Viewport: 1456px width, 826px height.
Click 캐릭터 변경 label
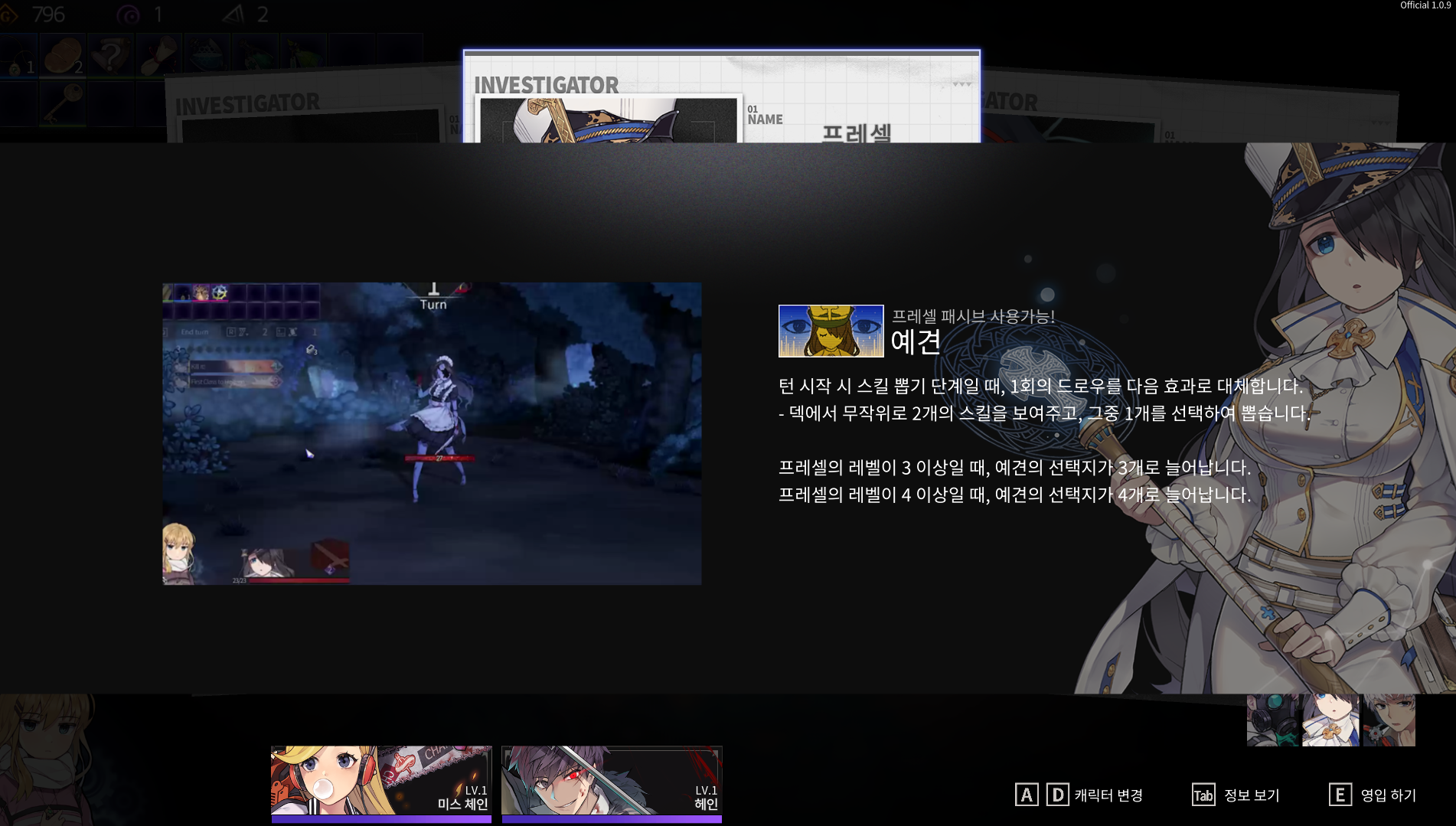click(x=1108, y=795)
